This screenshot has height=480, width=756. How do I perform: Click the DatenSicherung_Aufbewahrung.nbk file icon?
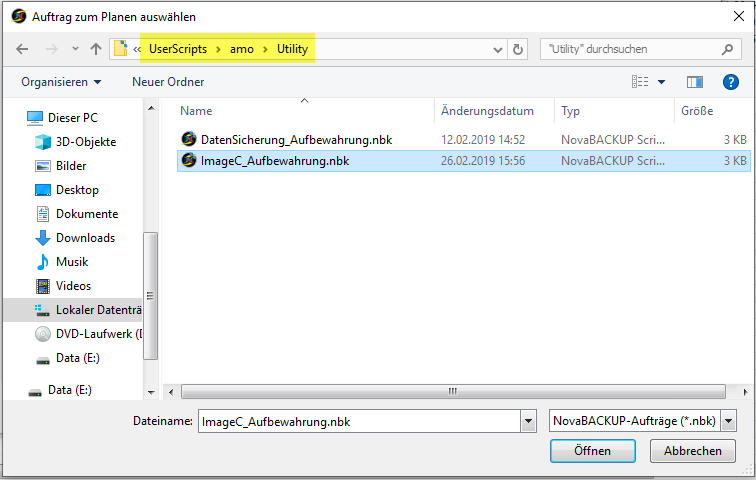tap(189, 139)
